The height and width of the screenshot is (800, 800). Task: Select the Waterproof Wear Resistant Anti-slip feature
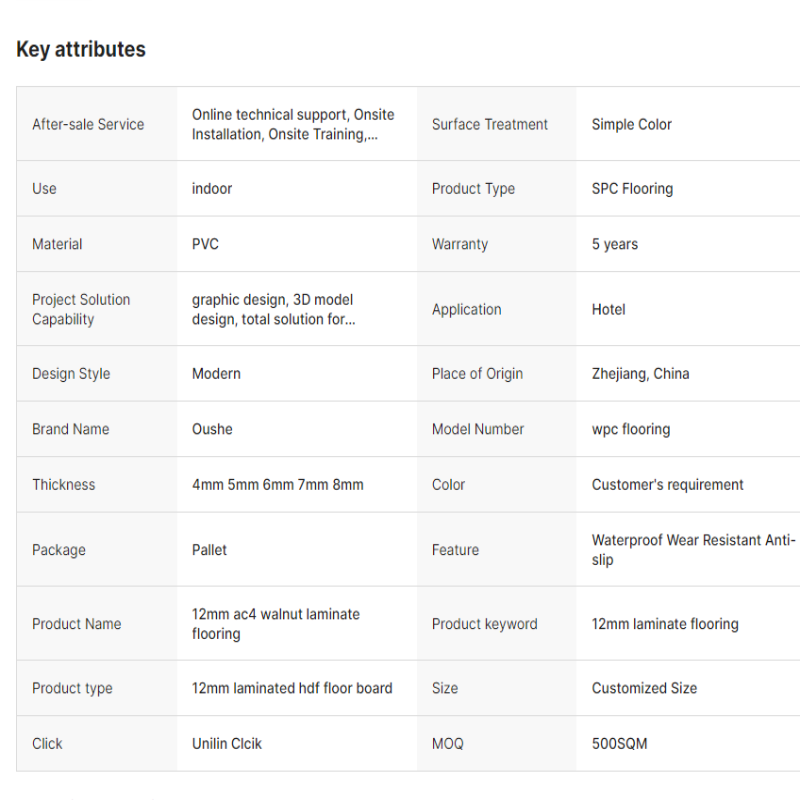point(693,550)
